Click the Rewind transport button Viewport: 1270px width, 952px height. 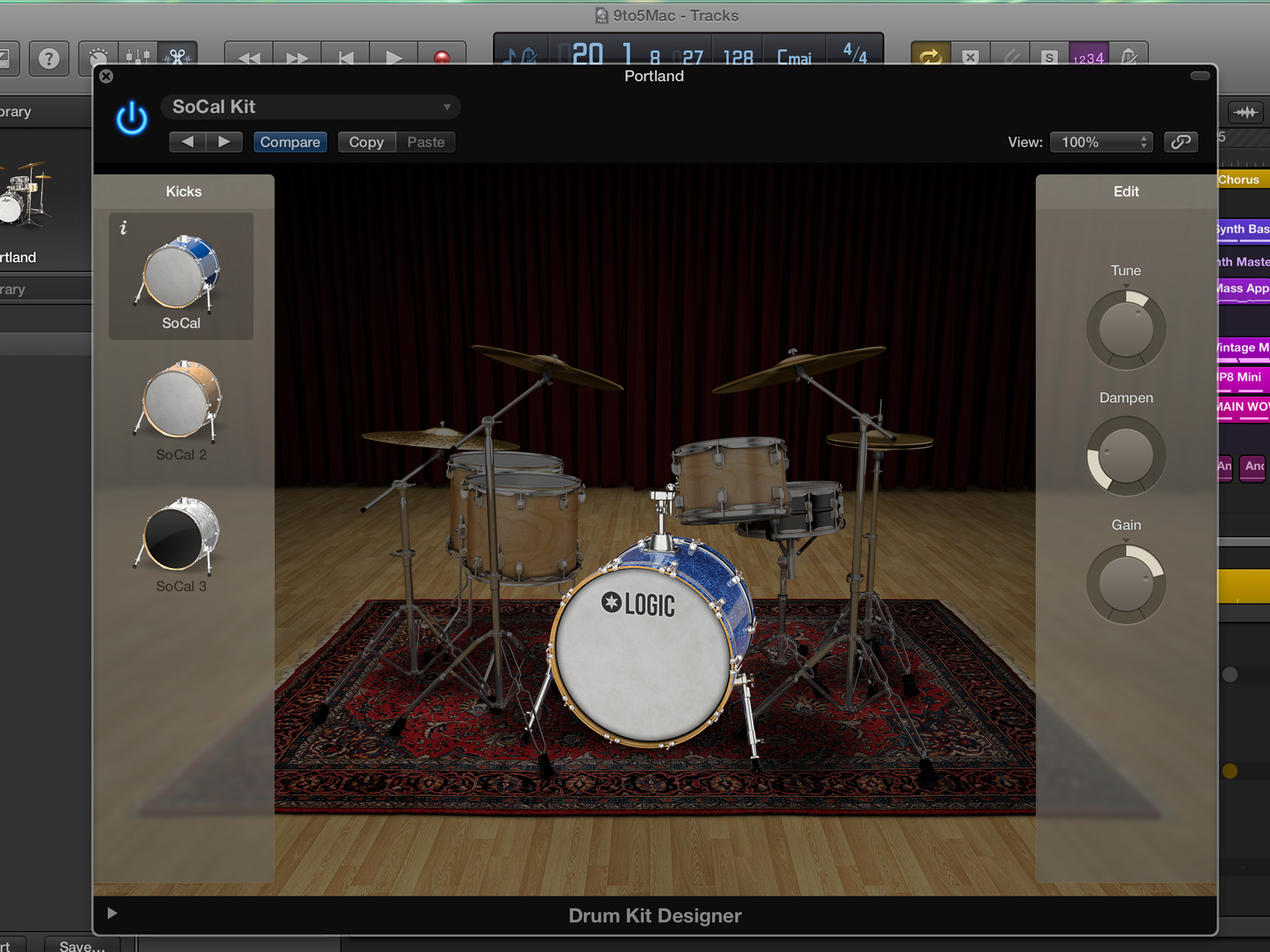[x=249, y=57]
